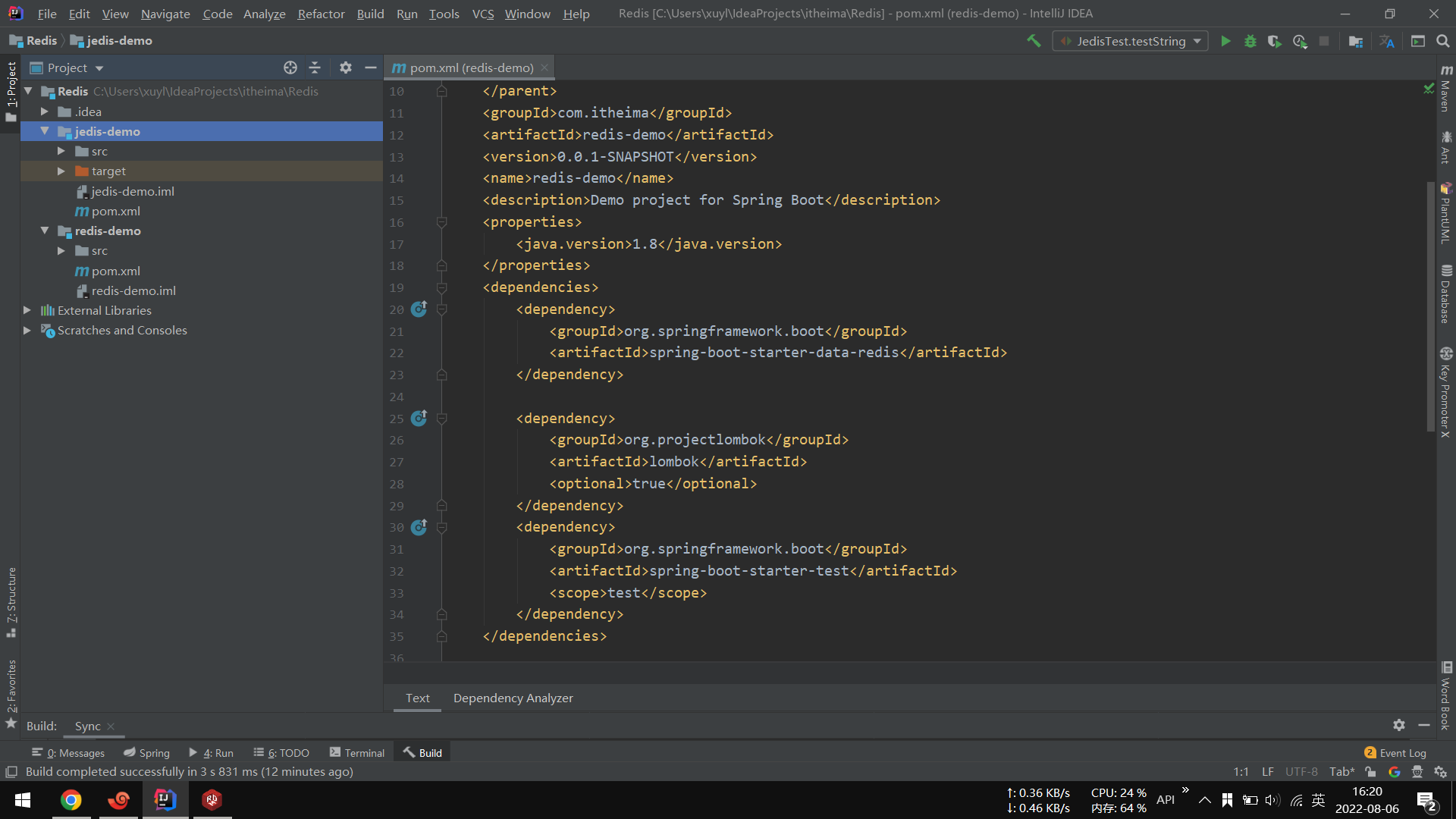Expand External Libraries

(27, 310)
